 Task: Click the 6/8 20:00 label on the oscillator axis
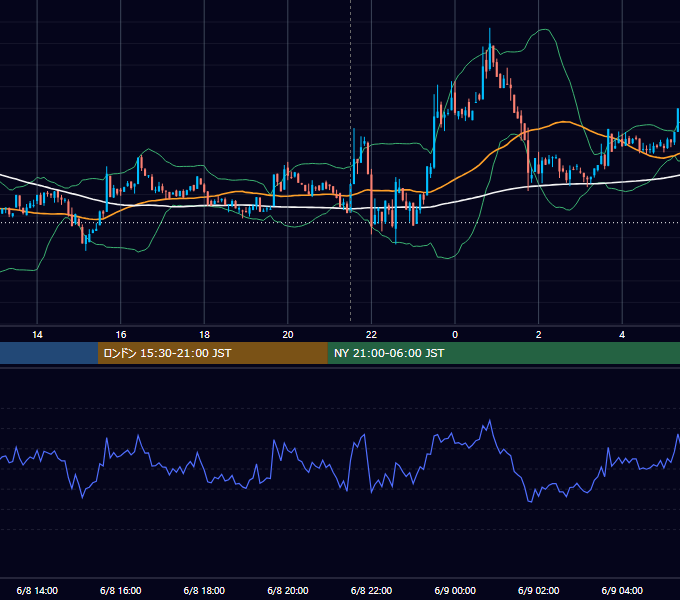pyautogui.click(x=288, y=590)
